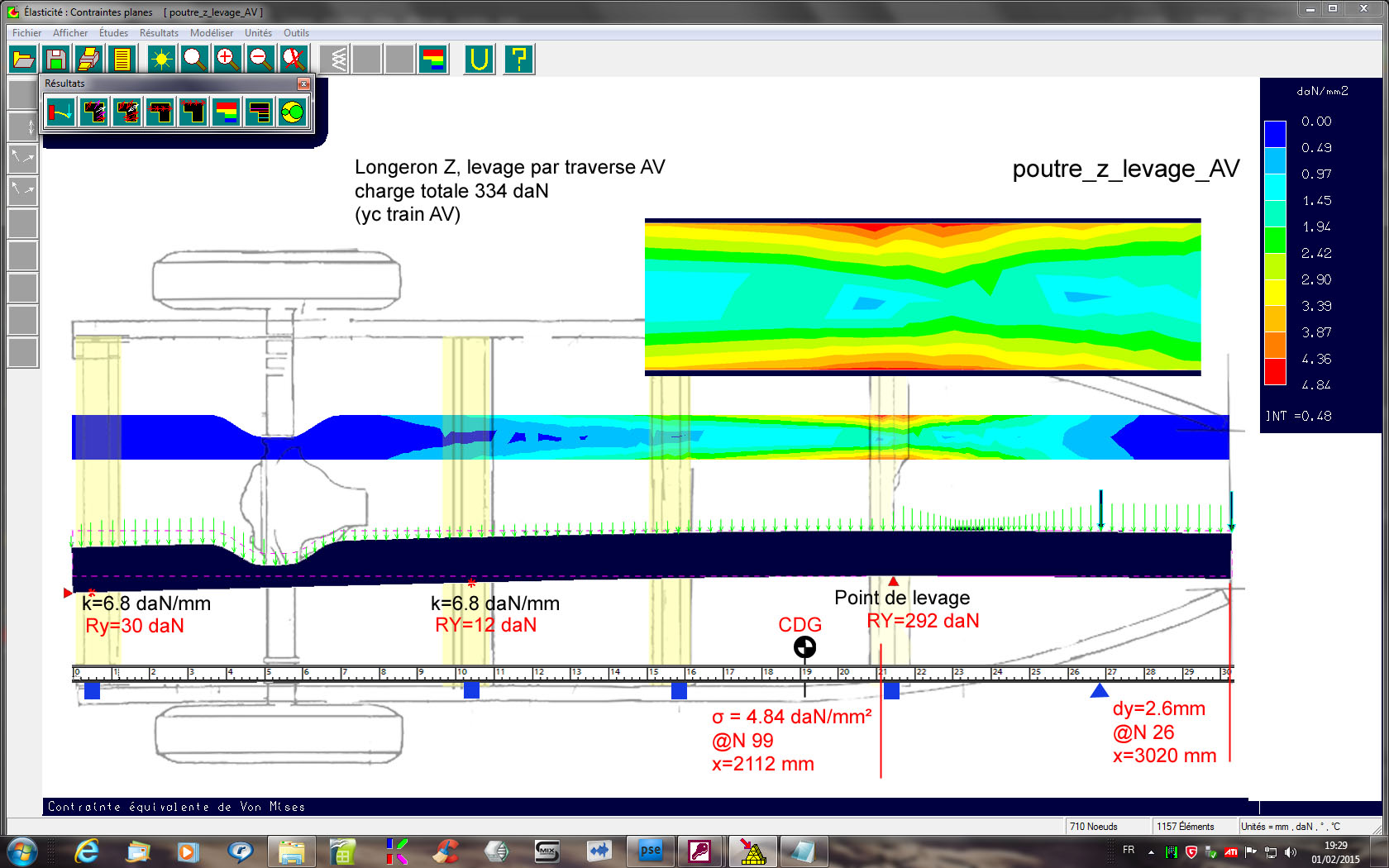Click the yellow sun icon in the toolbar
This screenshot has height=868, width=1389.
pyautogui.click(x=161, y=60)
